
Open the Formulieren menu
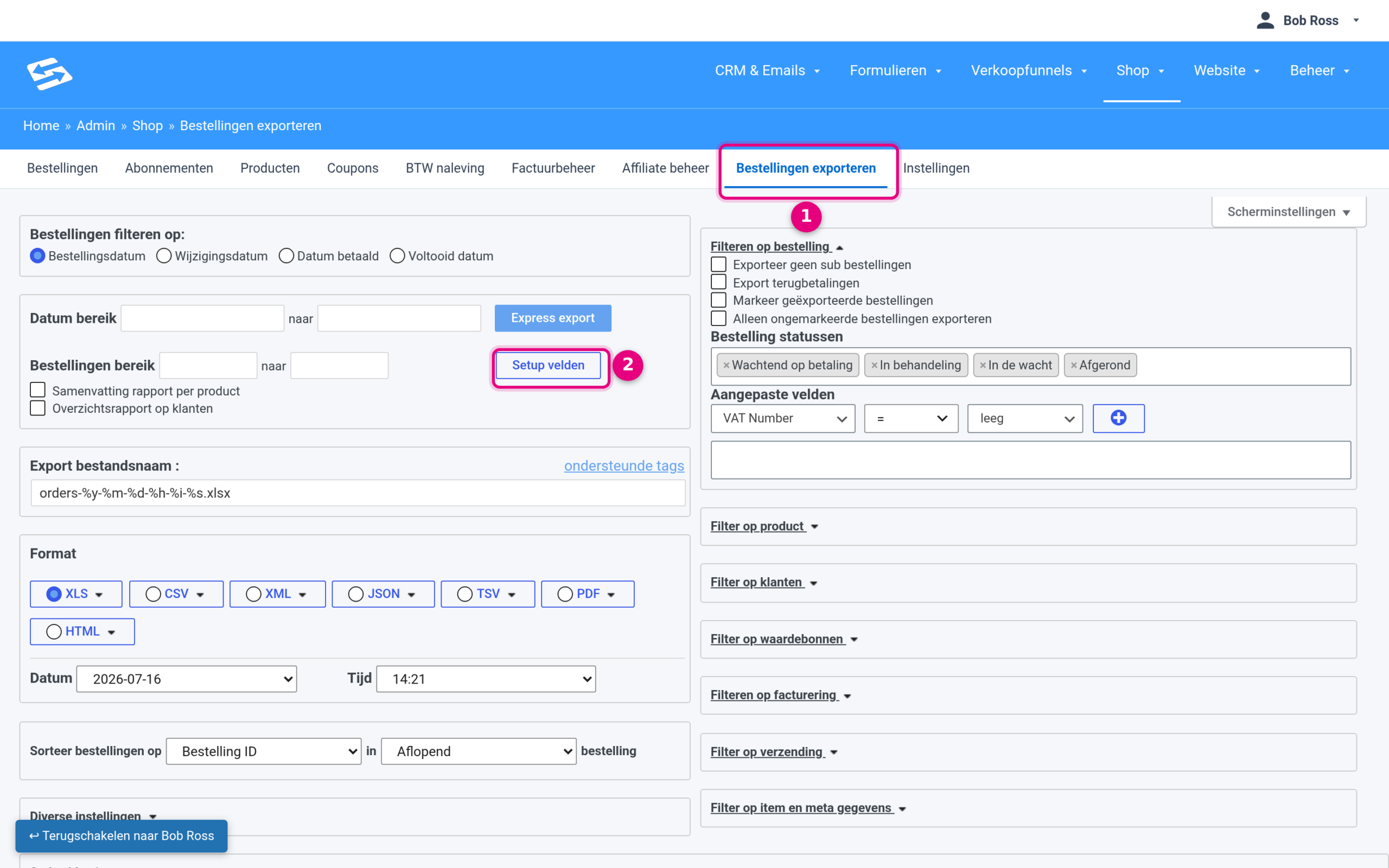pyautogui.click(x=895, y=71)
